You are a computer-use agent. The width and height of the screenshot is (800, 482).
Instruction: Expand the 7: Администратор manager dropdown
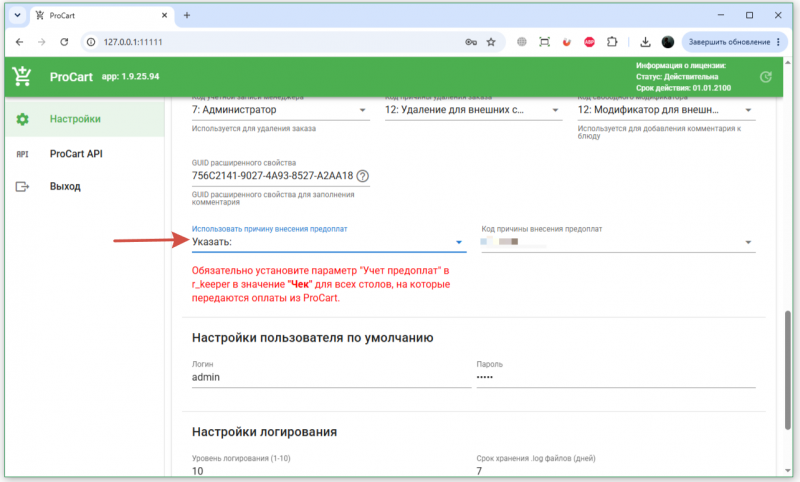tap(280, 110)
